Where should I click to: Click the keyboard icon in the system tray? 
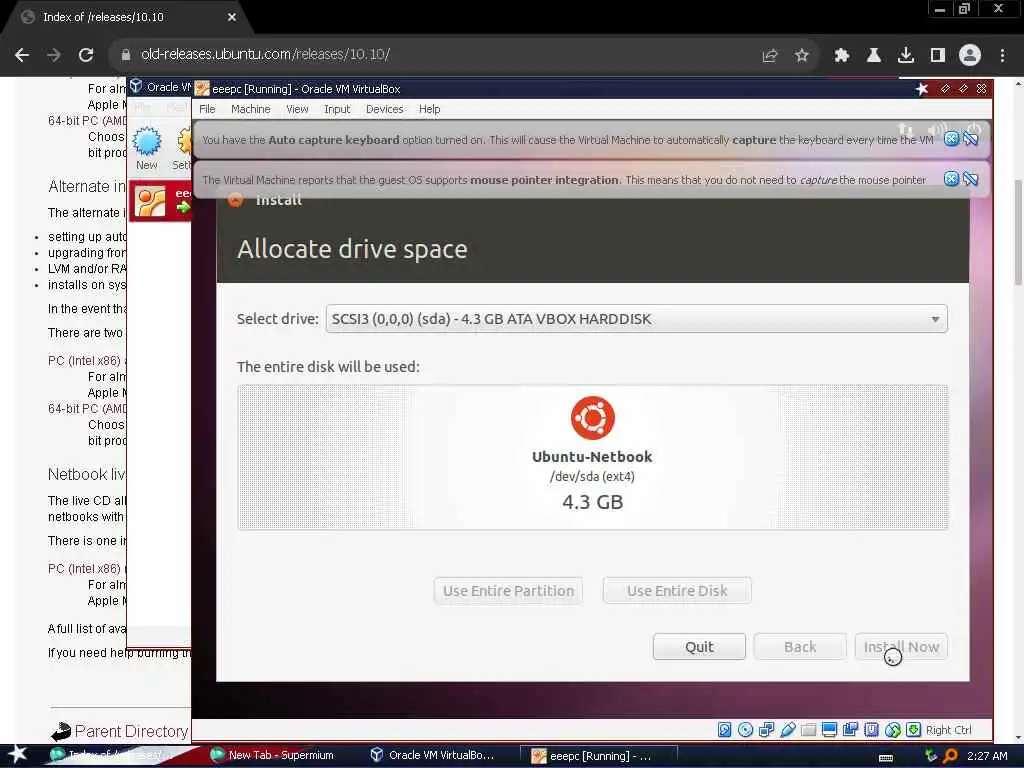tap(886, 757)
